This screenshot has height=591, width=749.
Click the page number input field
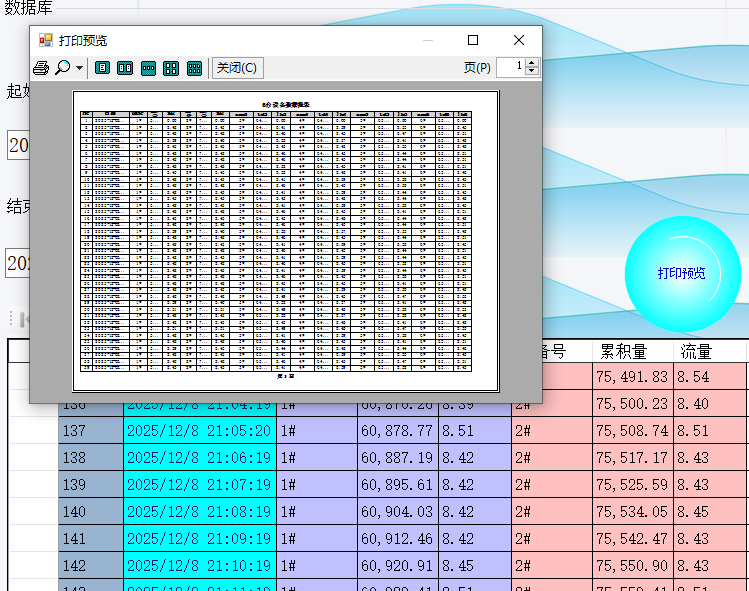click(x=510, y=67)
